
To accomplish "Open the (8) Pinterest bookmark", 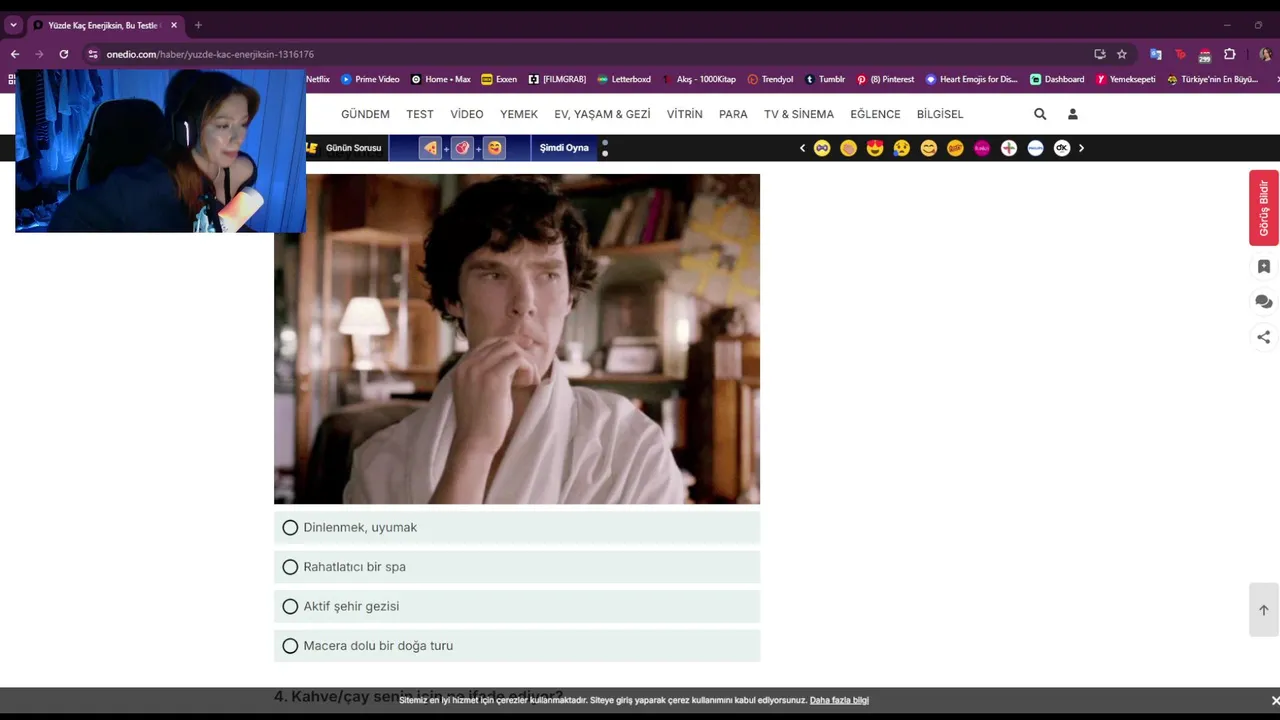I will 885,79.
